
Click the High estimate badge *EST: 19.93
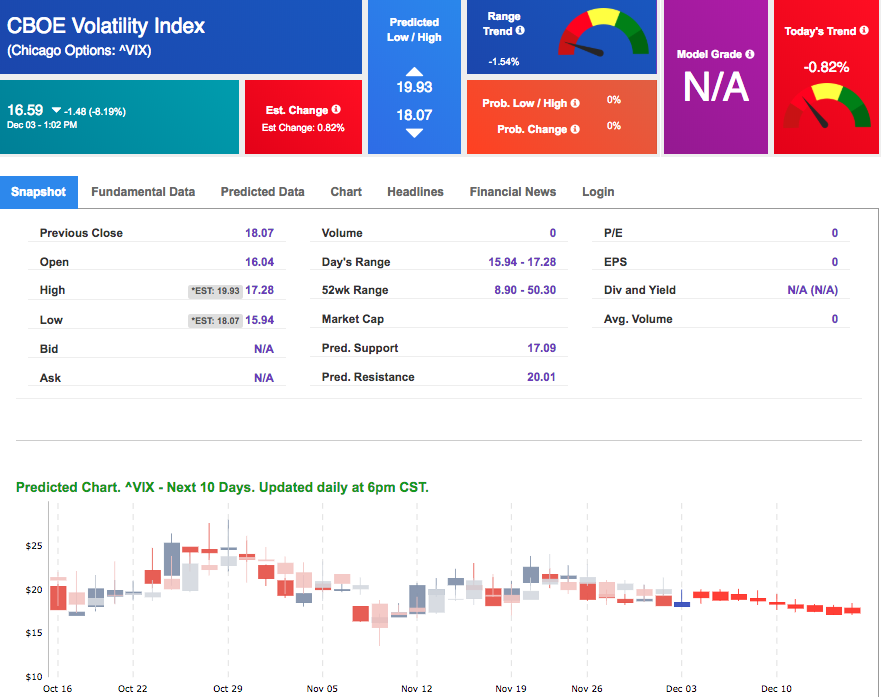pyautogui.click(x=215, y=291)
